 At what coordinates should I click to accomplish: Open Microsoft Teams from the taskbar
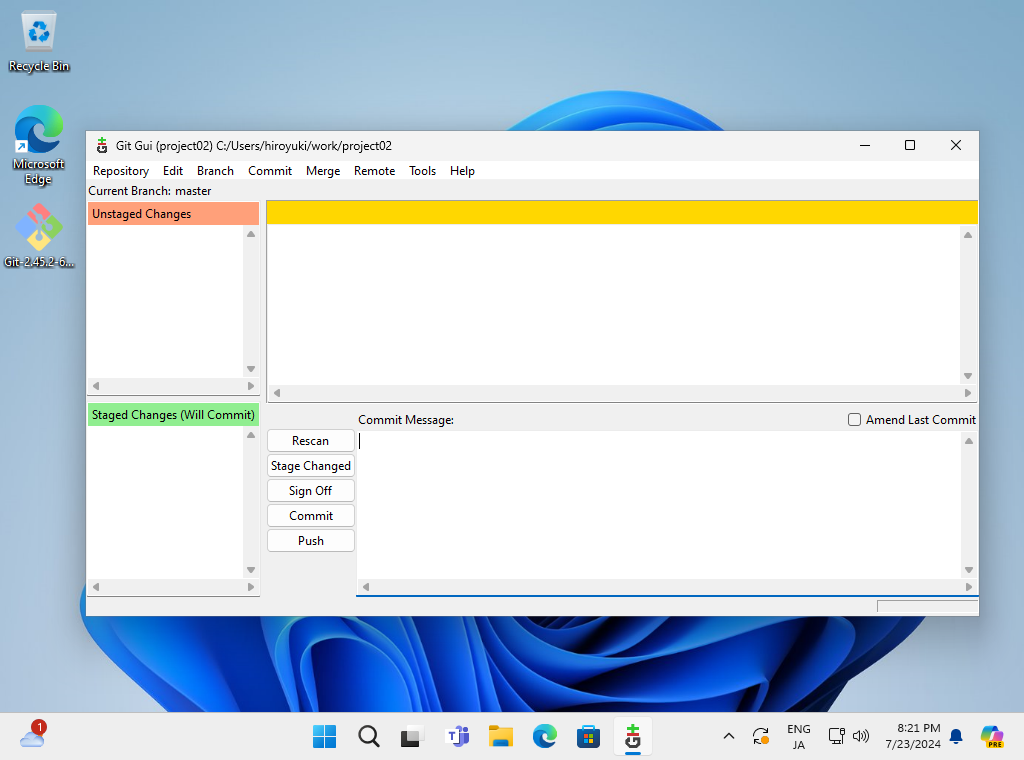point(457,736)
